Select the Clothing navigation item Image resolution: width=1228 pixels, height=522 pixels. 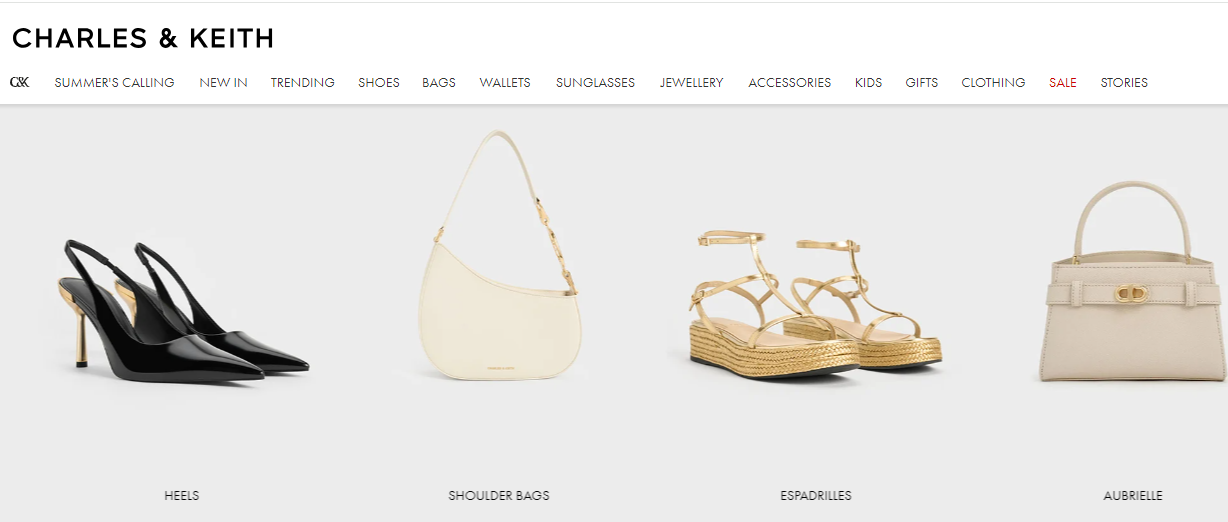(x=993, y=82)
